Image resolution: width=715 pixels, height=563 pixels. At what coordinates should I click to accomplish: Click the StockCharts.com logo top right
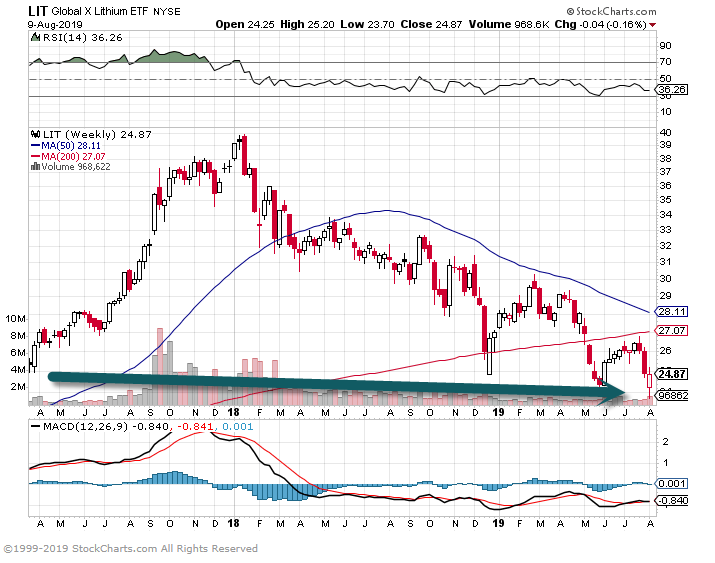point(611,11)
